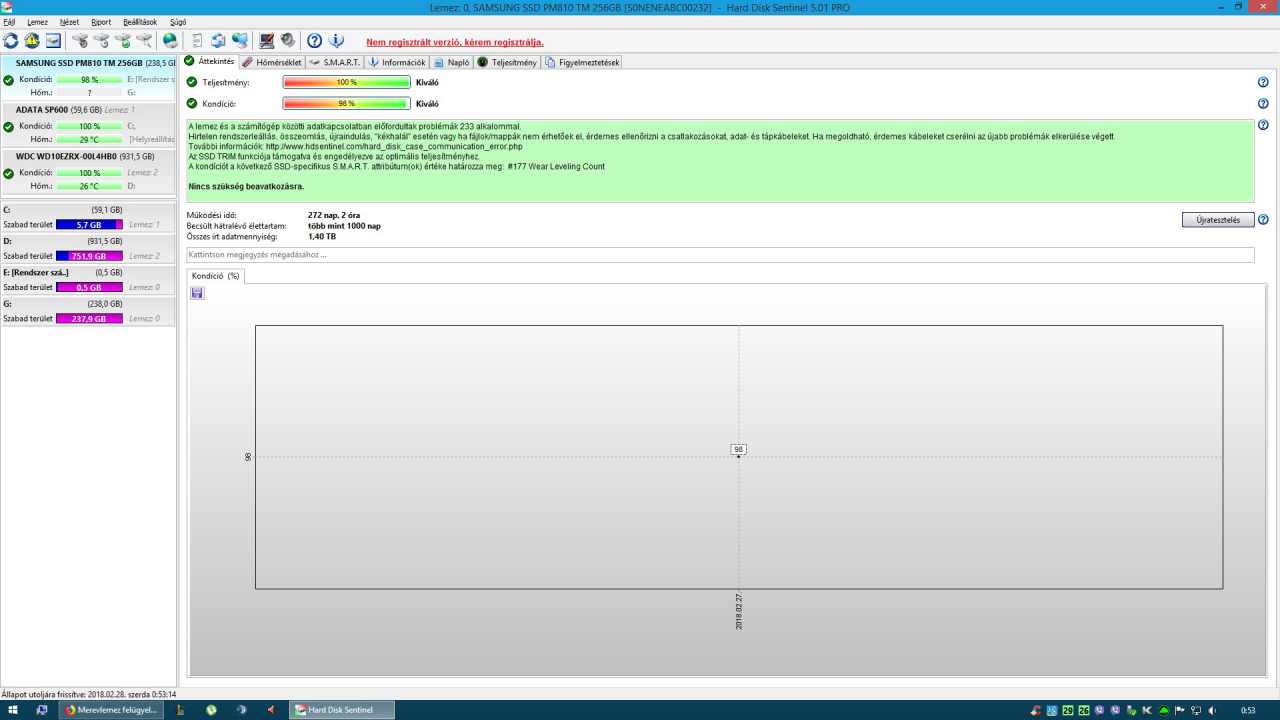The width and height of the screenshot is (1280, 720).
Task: Click the Nem regisztrált verzió registration link
Action: (x=455, y=42)
